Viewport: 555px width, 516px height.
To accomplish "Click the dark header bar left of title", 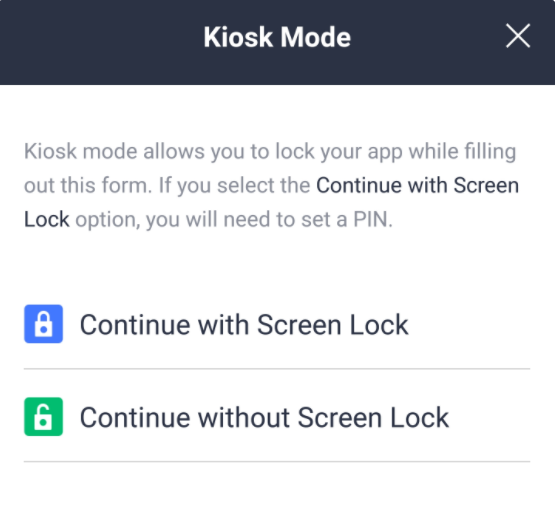I will pos(101,42).
